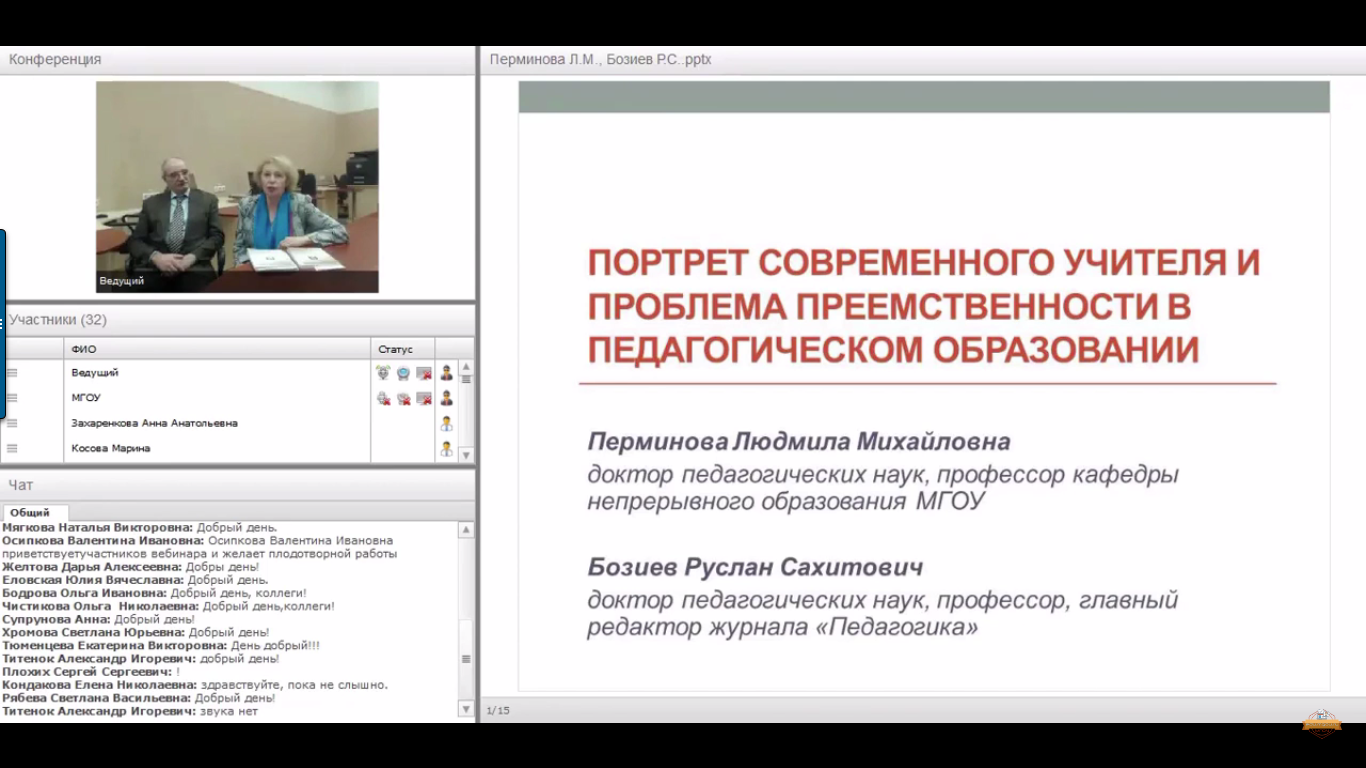This screenshot has width=1366, height=768.
Task: Click user avatar icon beside Косова Марина
Action: (446, 449)
